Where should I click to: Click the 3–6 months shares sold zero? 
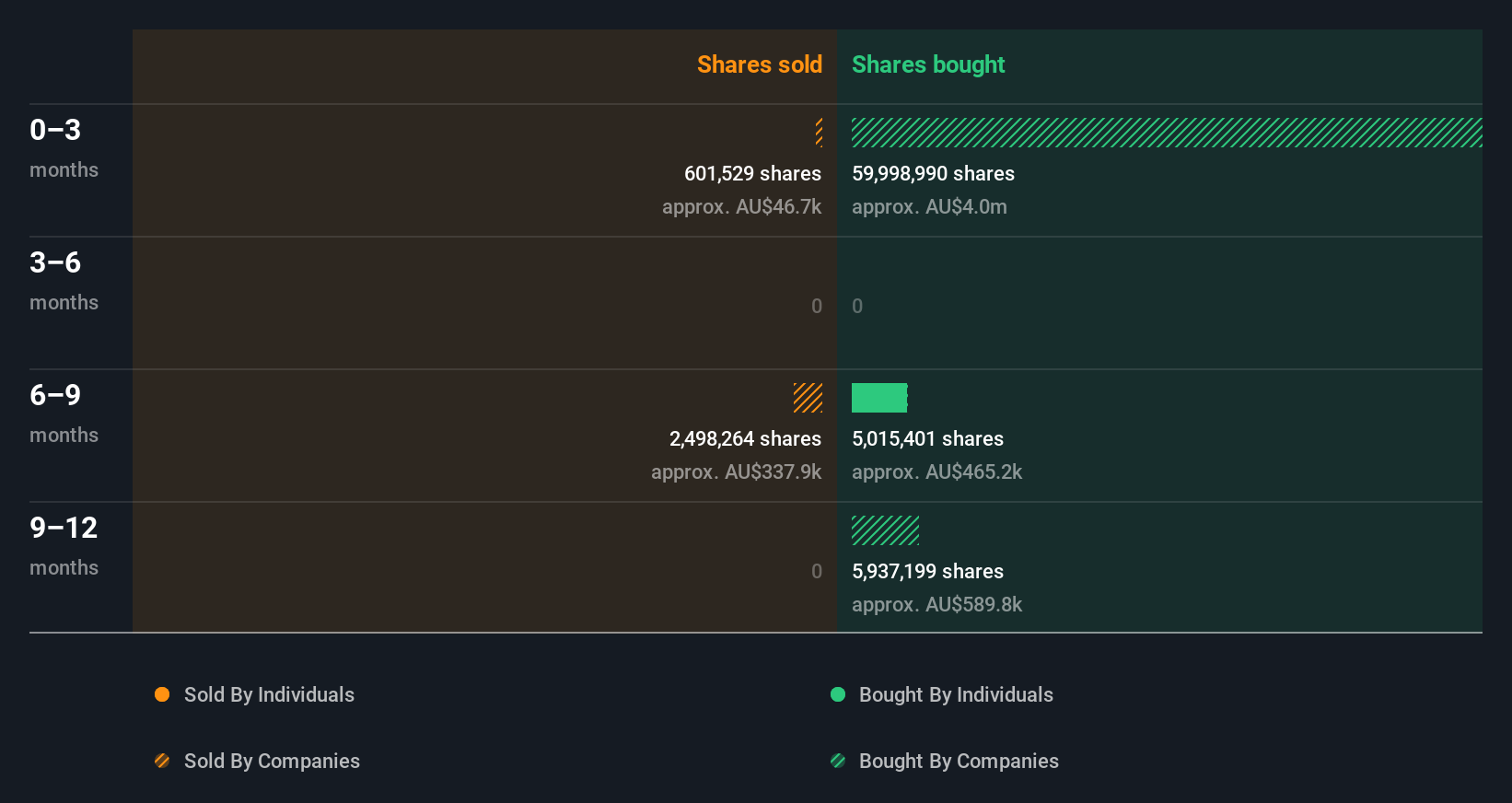tap(817, 307)
